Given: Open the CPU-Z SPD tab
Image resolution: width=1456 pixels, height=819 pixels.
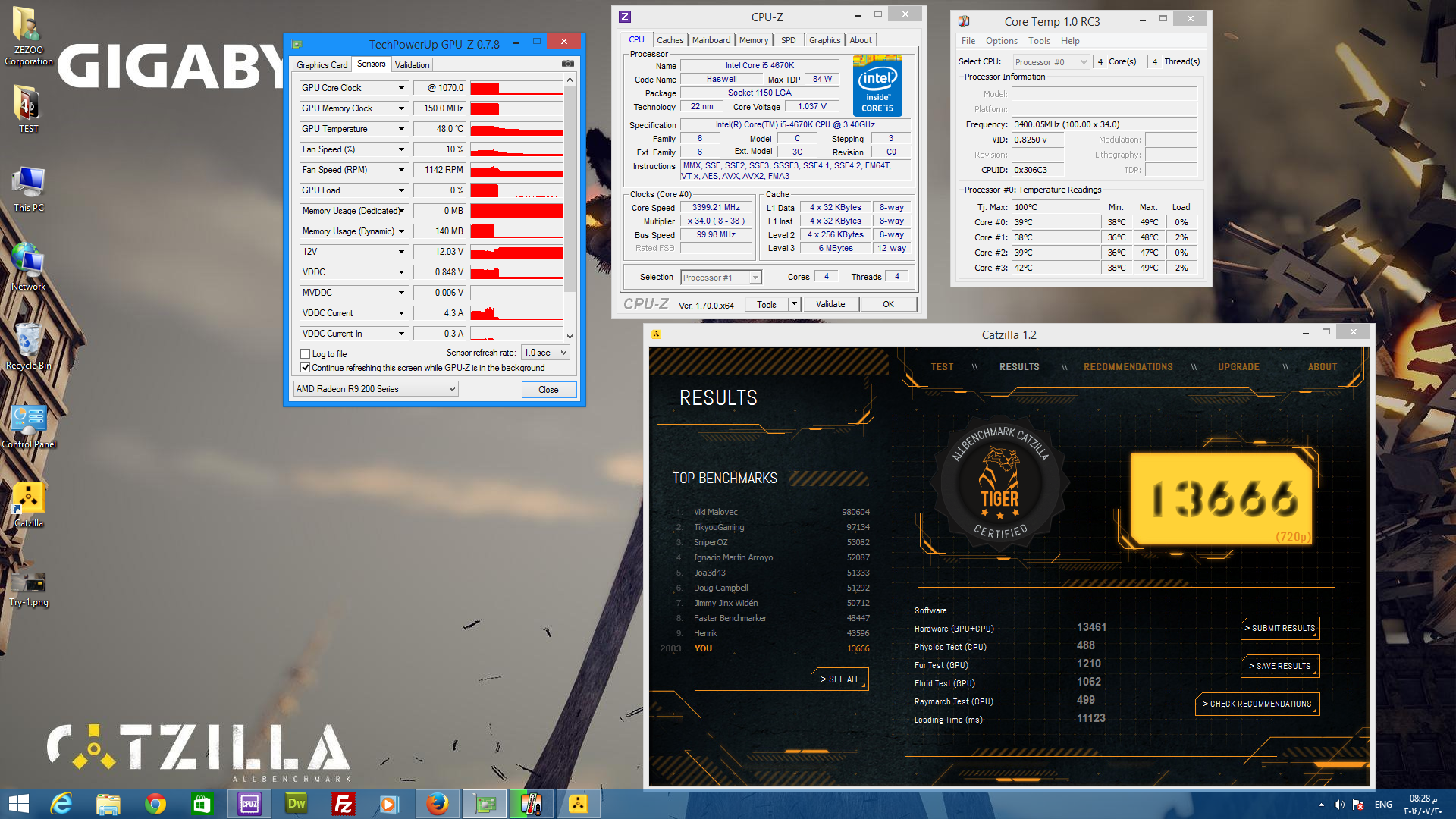Looking at the screenshot, I should [789, 40].
